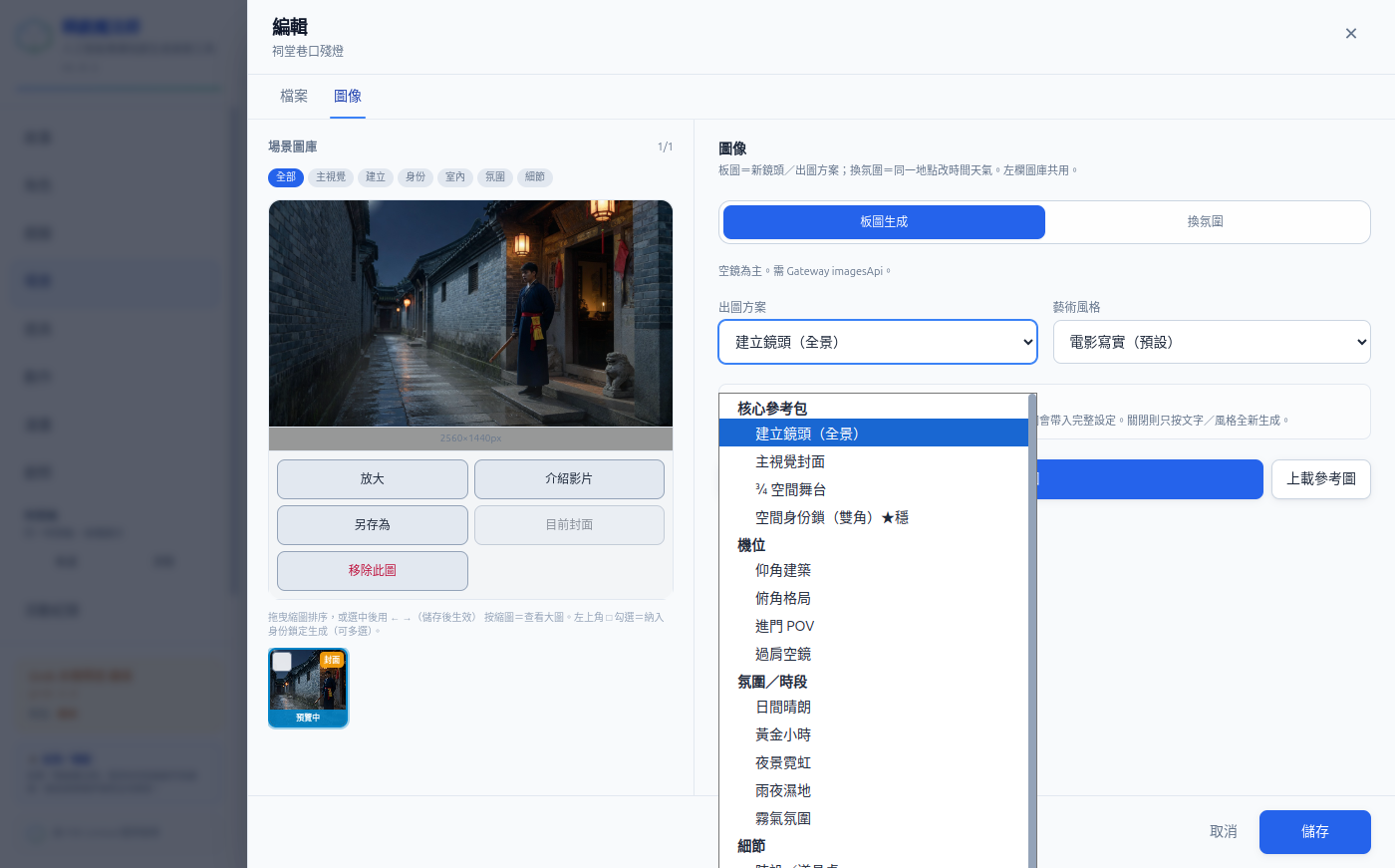Choose 進門 POV option
Image resolution: width=1395 pixels, height=868 pixels.
pyautogui.click(x=874, y=626)
